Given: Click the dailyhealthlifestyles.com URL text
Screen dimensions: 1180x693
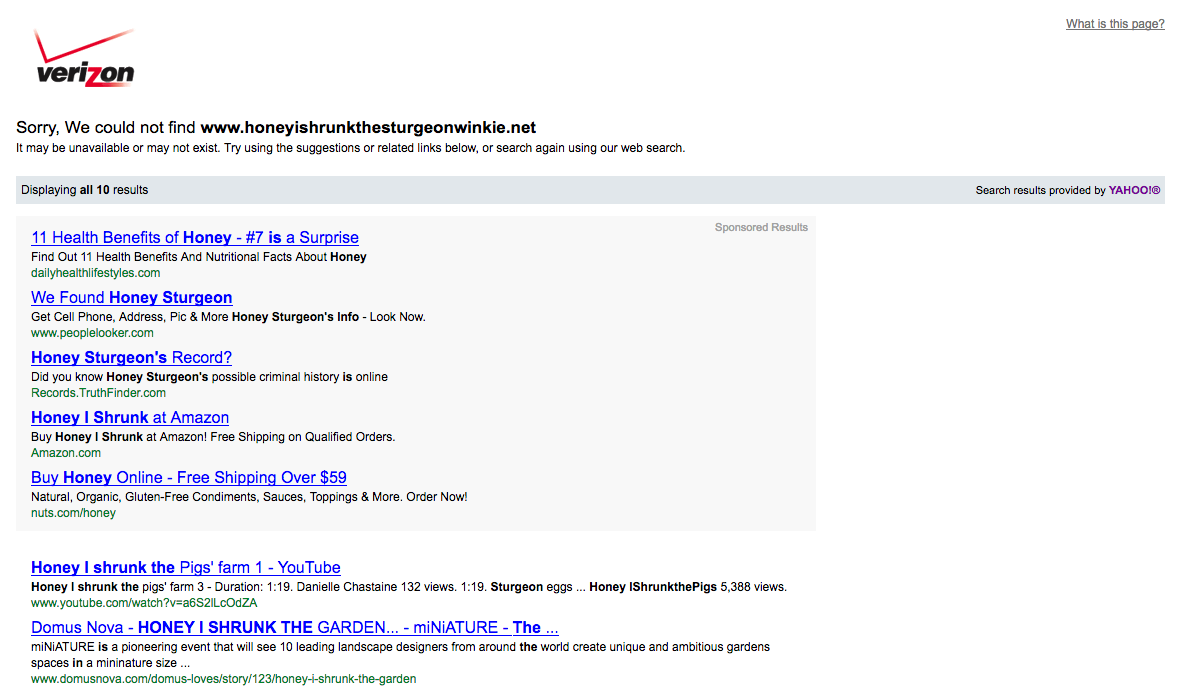Looking at the screenshot, I should pyautogui.click(x=96, y=273).
